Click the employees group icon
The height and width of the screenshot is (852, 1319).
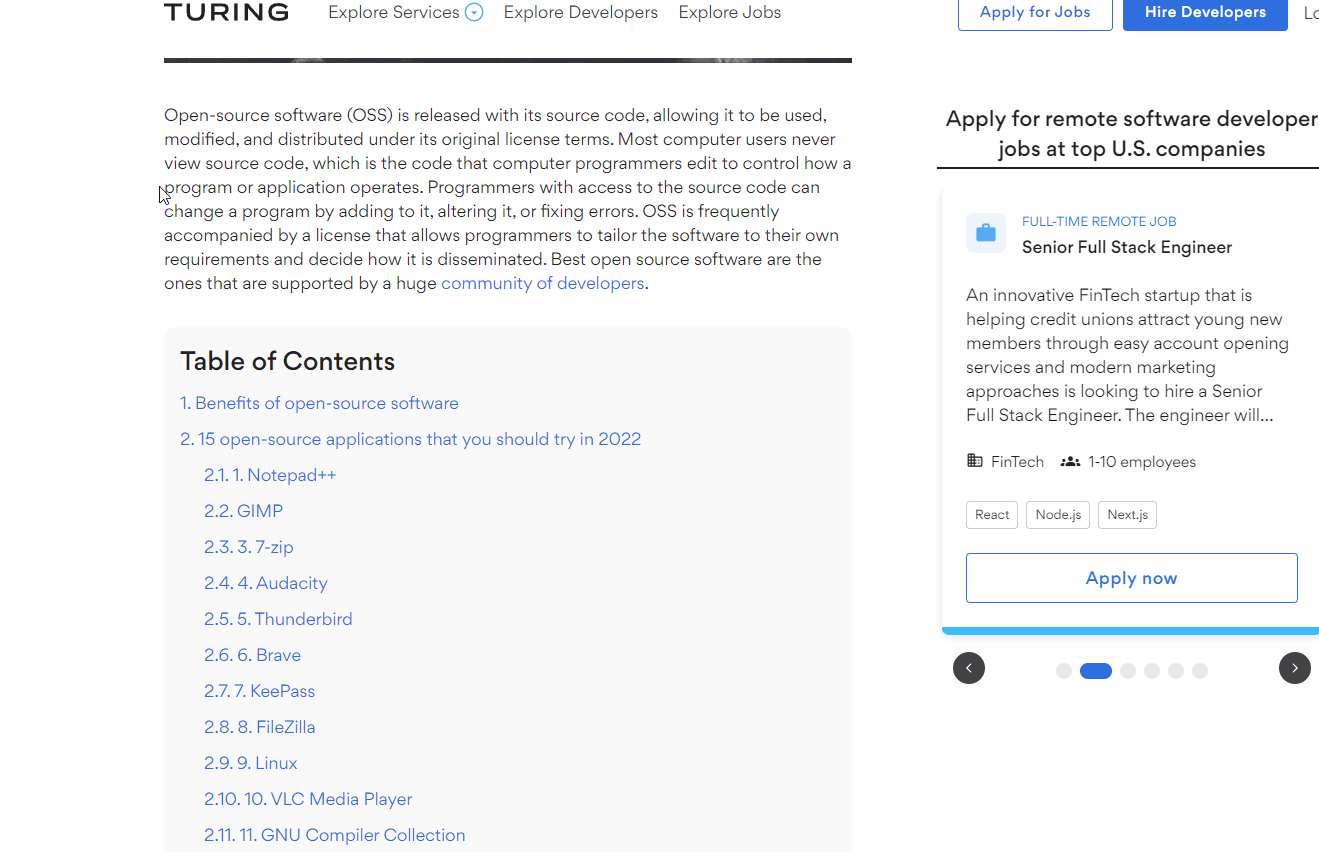(1070, 461)
